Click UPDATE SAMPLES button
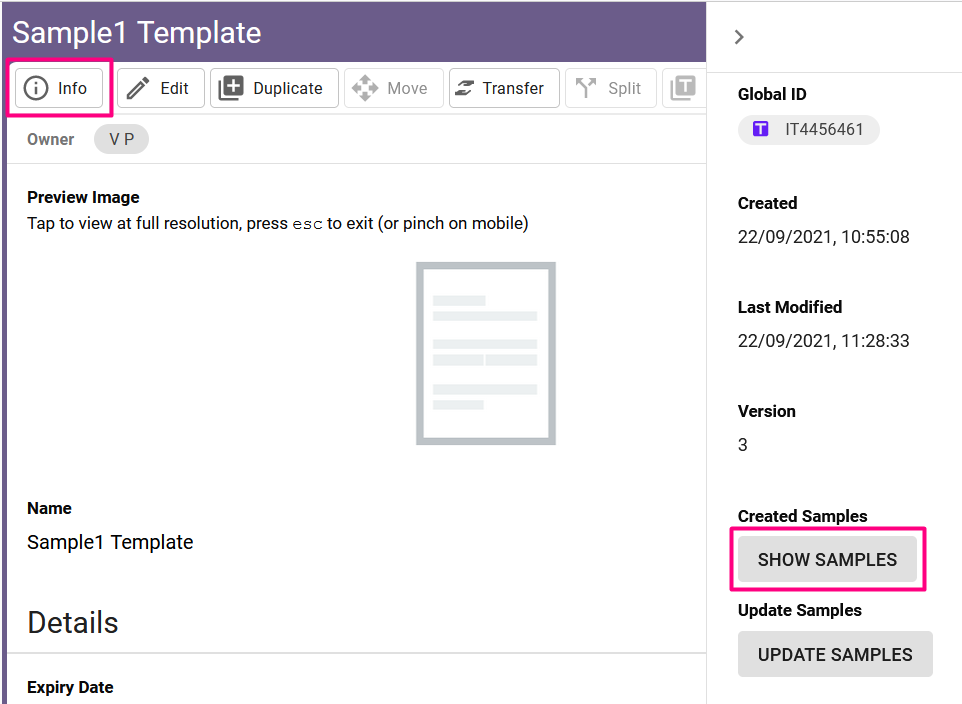The image size is (962, 704). point(835,654)
